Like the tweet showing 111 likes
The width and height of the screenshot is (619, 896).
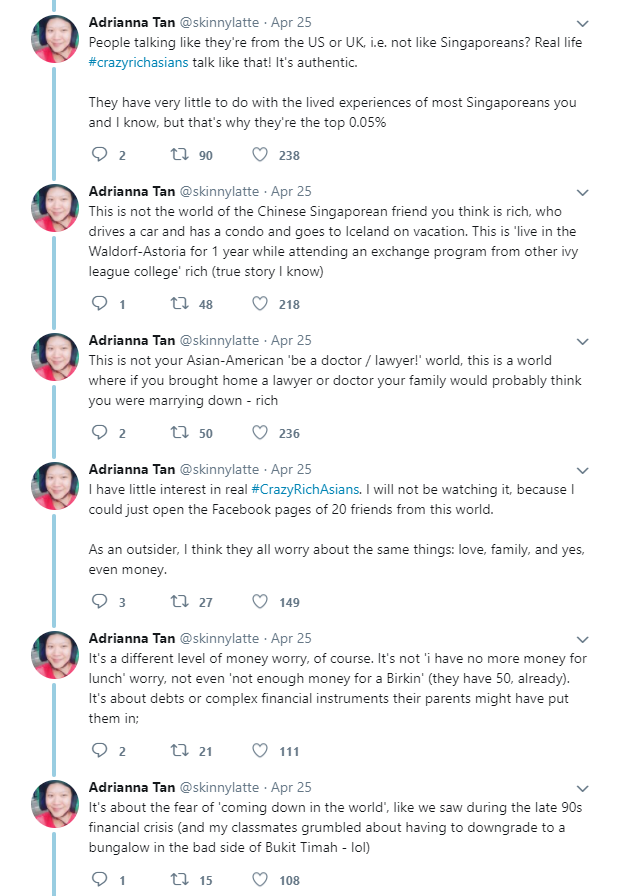[x=260, y=751]
